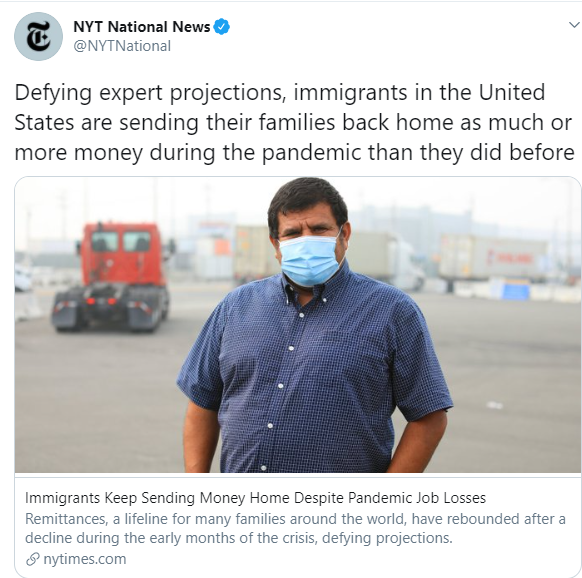Click 'Job Losses' at end of headline
This screenshot has width=582, height=578.
pos(451,498)
